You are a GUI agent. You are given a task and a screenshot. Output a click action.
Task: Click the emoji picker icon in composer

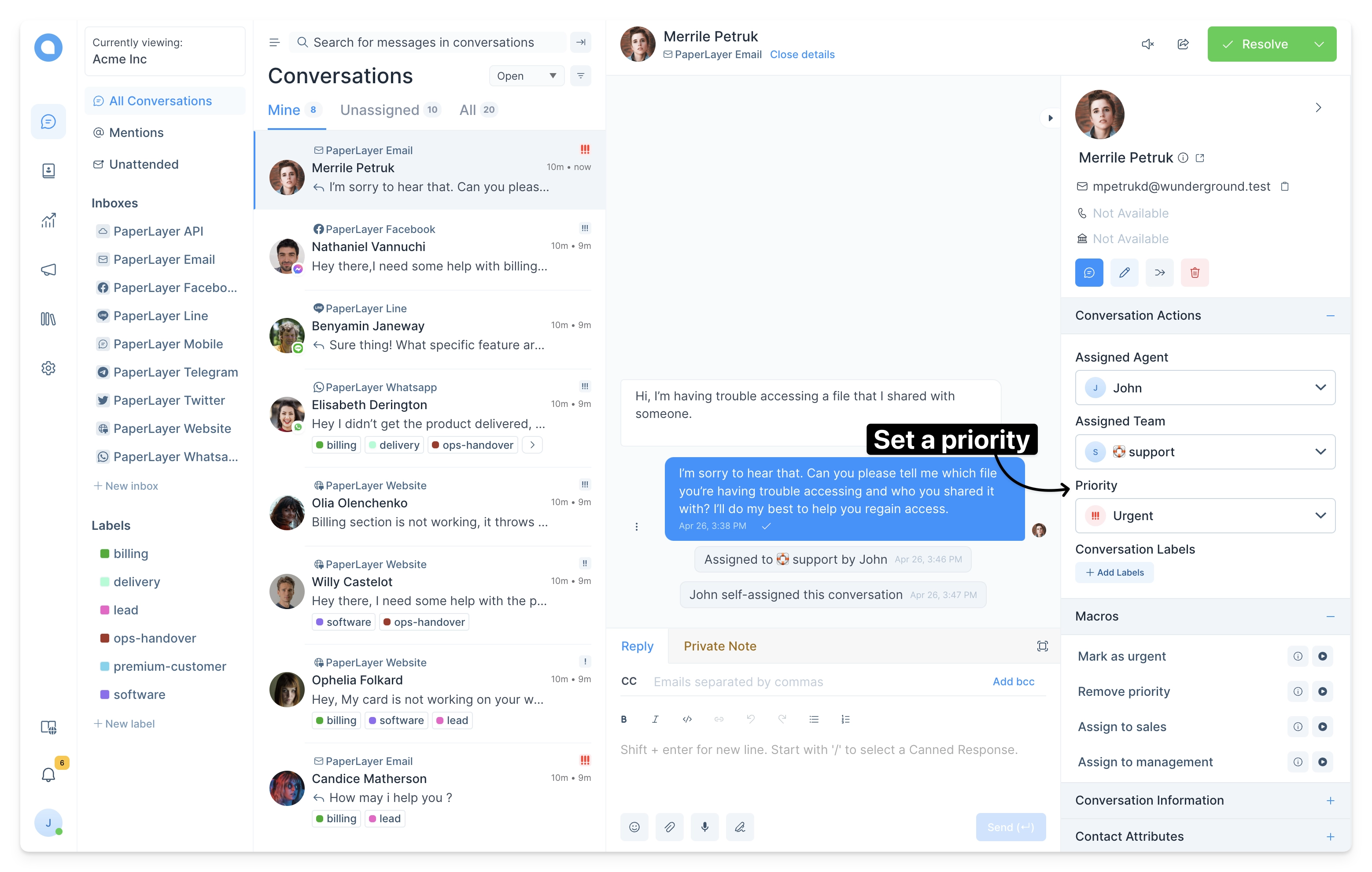pos(634,827)
